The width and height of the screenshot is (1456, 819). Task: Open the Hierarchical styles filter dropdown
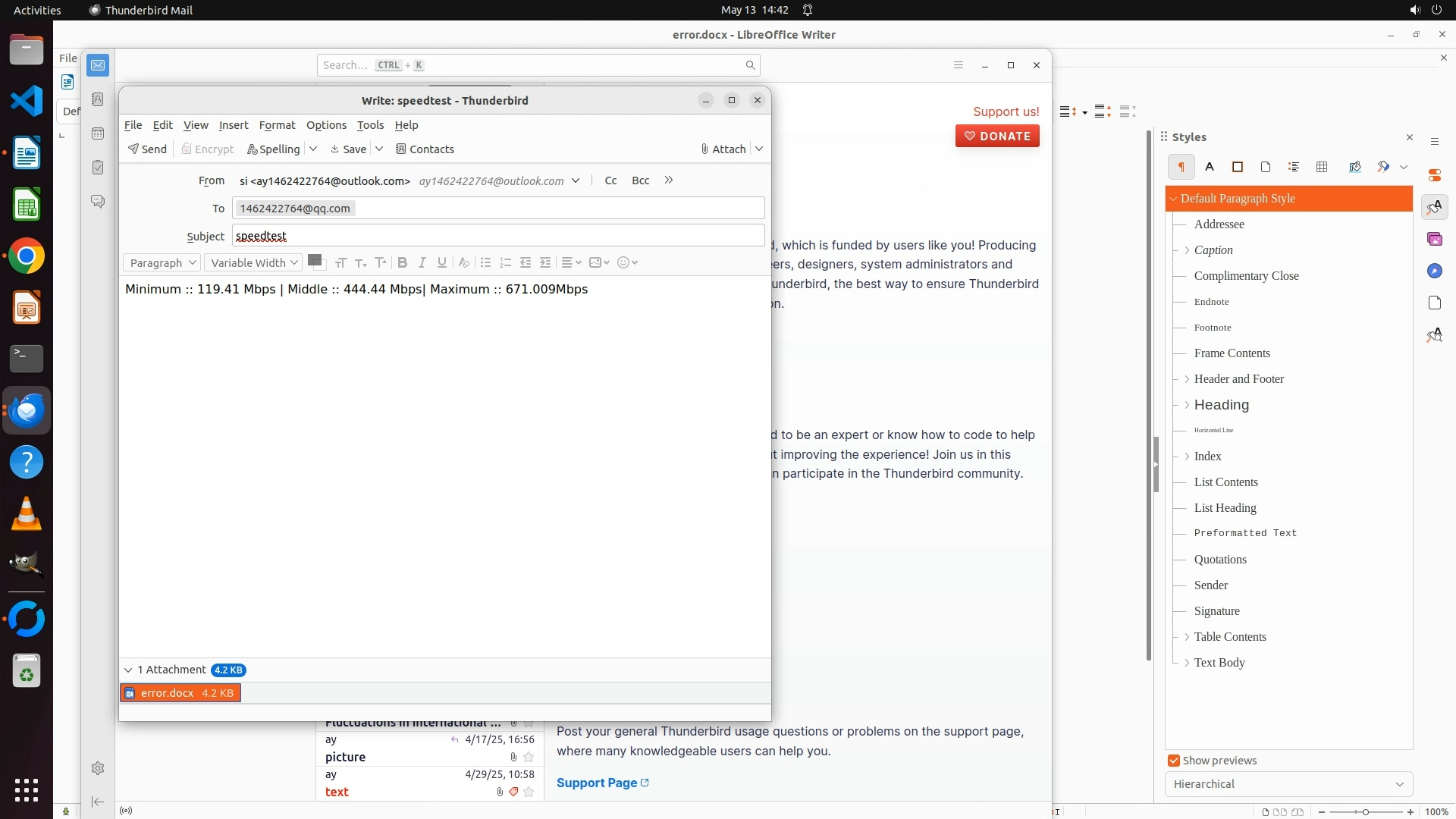pos(1288,784)
